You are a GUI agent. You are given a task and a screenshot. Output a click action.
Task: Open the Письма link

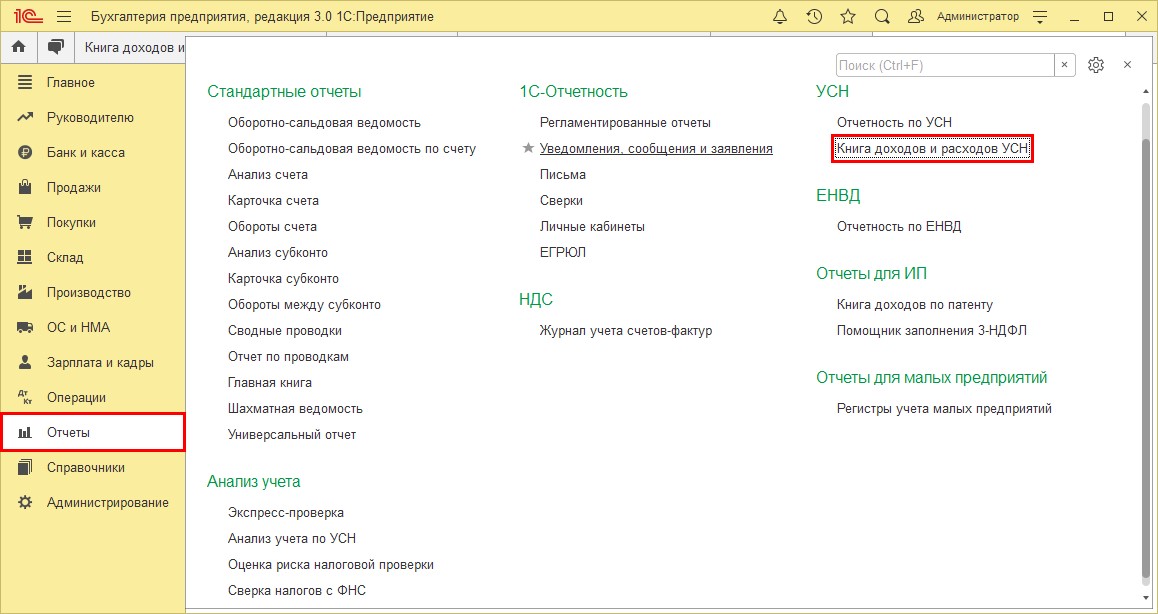(563, 175)
